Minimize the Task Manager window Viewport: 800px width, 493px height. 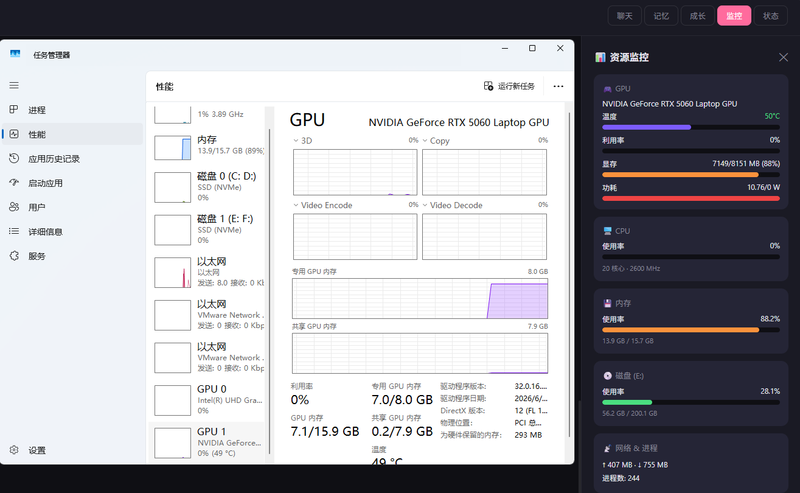[505, 48]
